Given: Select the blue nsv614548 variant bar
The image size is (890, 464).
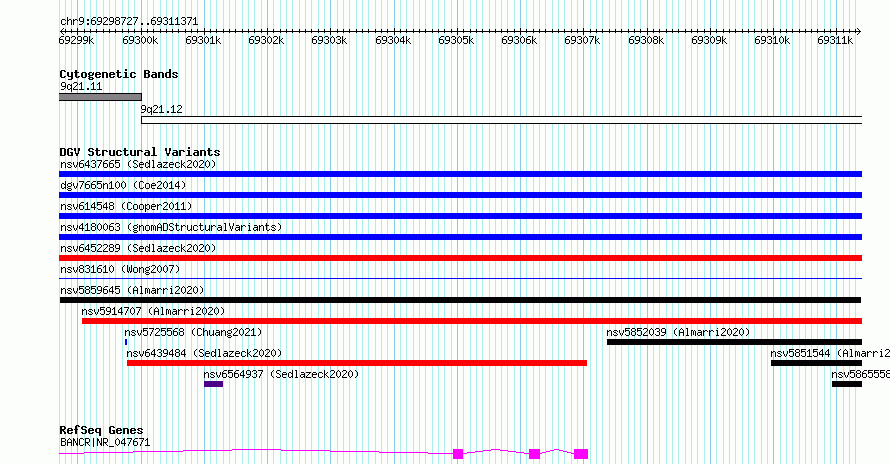Looking at the screenshot, I should pos(460,216).
